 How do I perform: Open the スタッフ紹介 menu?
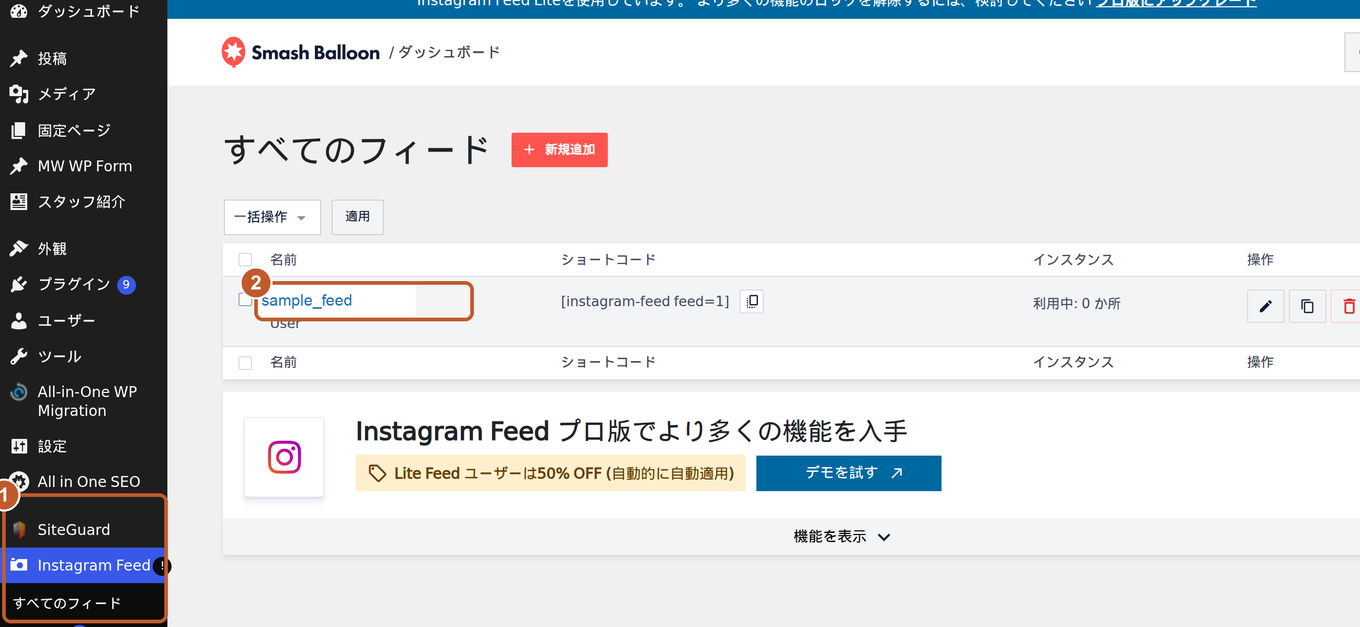(84, 201)
